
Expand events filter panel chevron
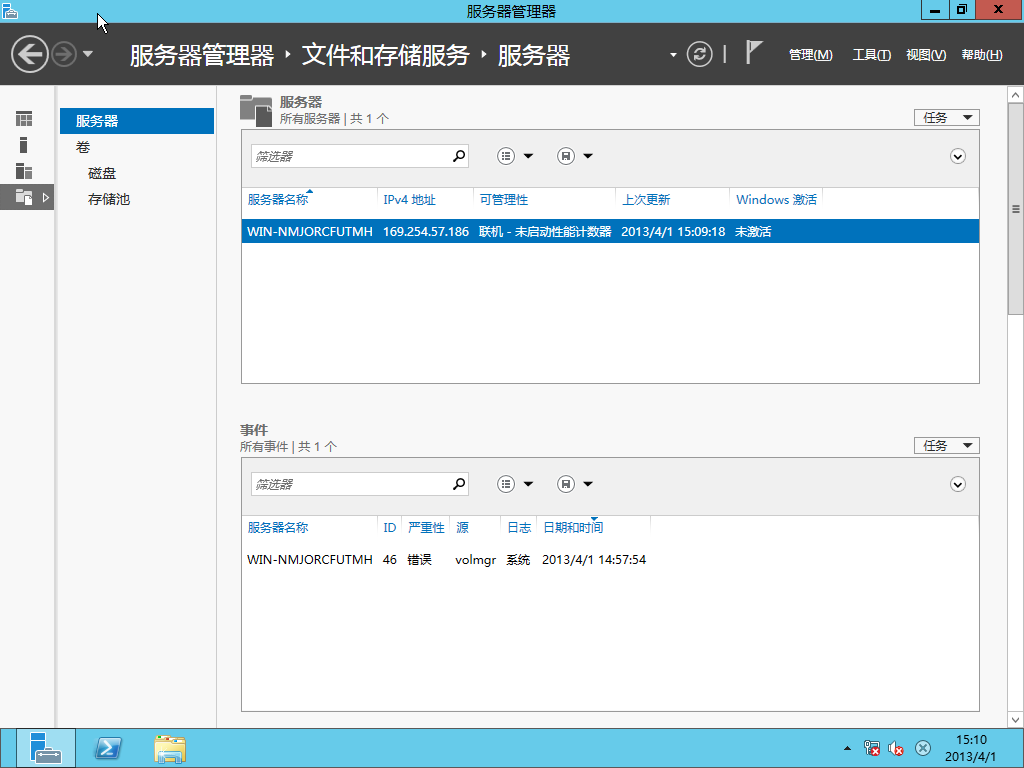(957, 484)
